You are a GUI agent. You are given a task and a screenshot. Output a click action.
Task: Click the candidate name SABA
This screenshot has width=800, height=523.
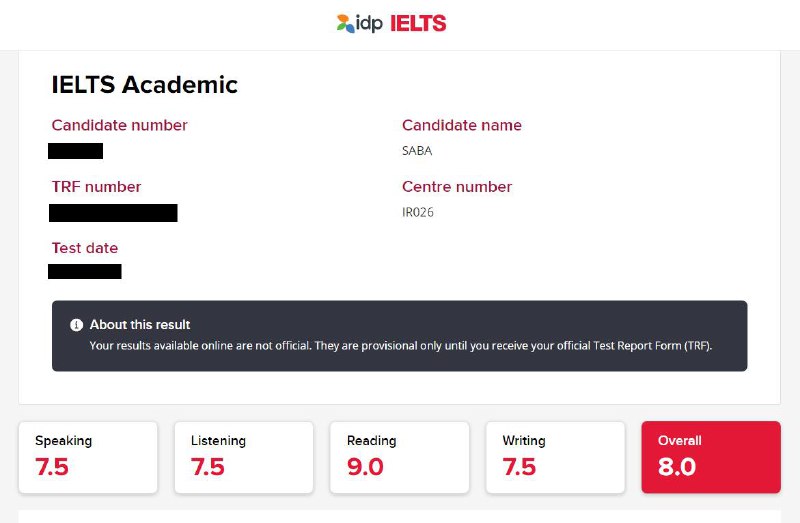[x=417, y=151]
